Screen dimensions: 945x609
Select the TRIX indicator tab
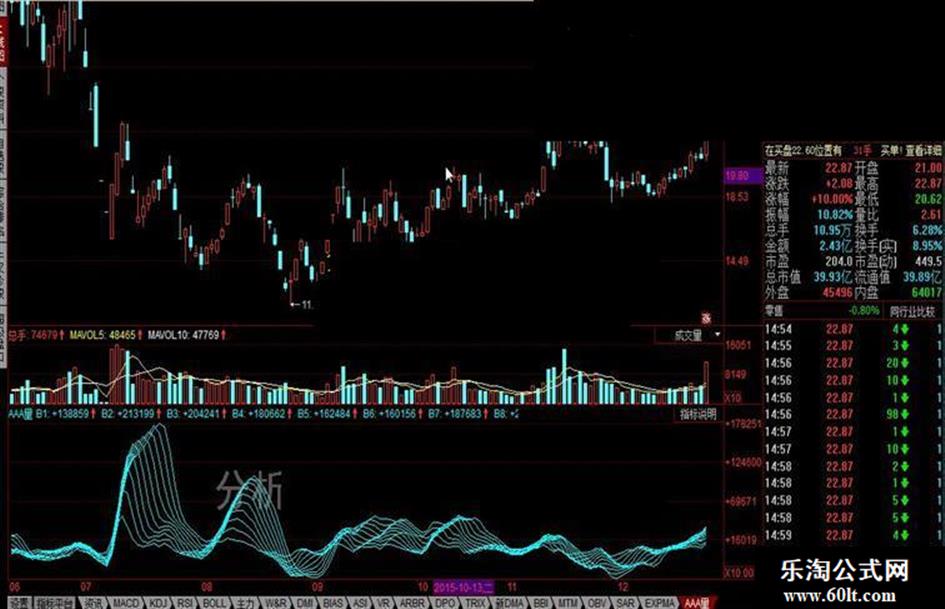(x=475, y=603)
